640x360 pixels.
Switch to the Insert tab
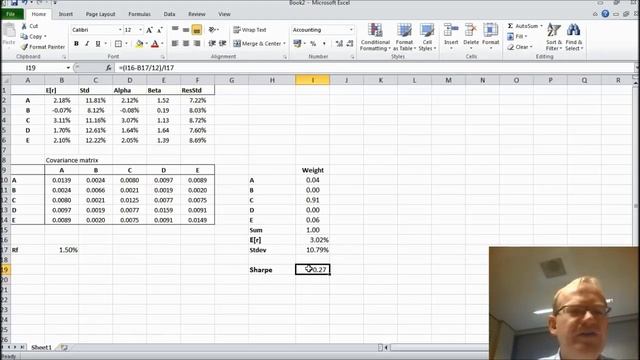[x=65, y=14]
